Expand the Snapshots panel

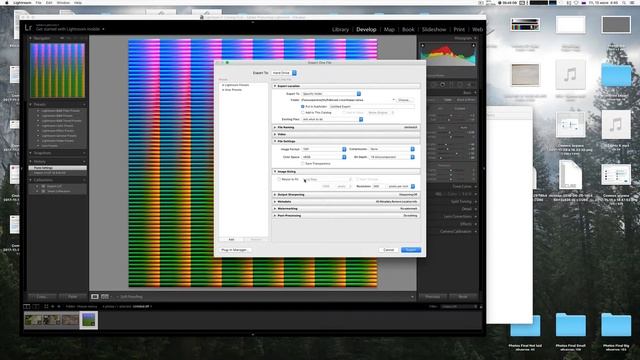pyautogui.click(x=31, y=153)
